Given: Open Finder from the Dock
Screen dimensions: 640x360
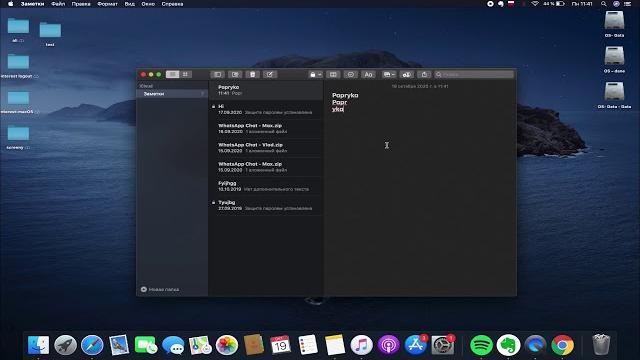Looking at the screenshot, I should tap(38, 345).
